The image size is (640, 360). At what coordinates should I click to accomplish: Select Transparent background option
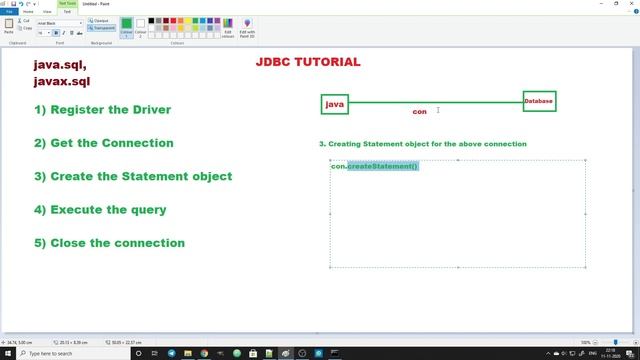102,28
